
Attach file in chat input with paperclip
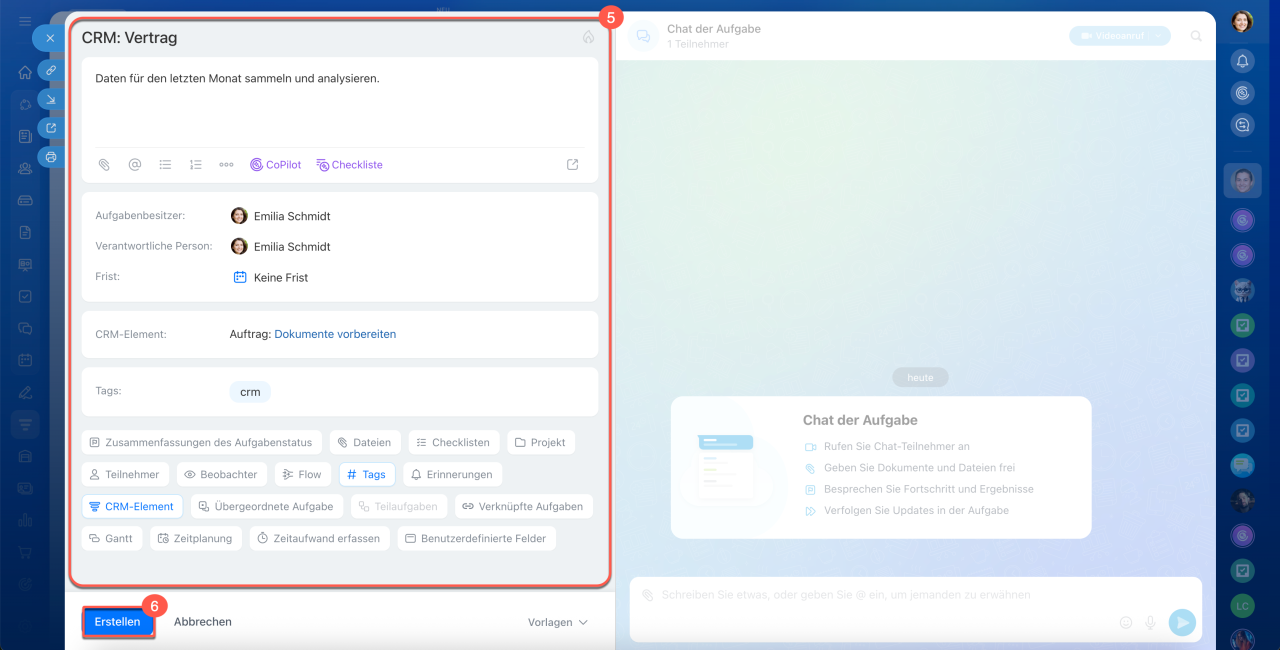tap(647, 595)
